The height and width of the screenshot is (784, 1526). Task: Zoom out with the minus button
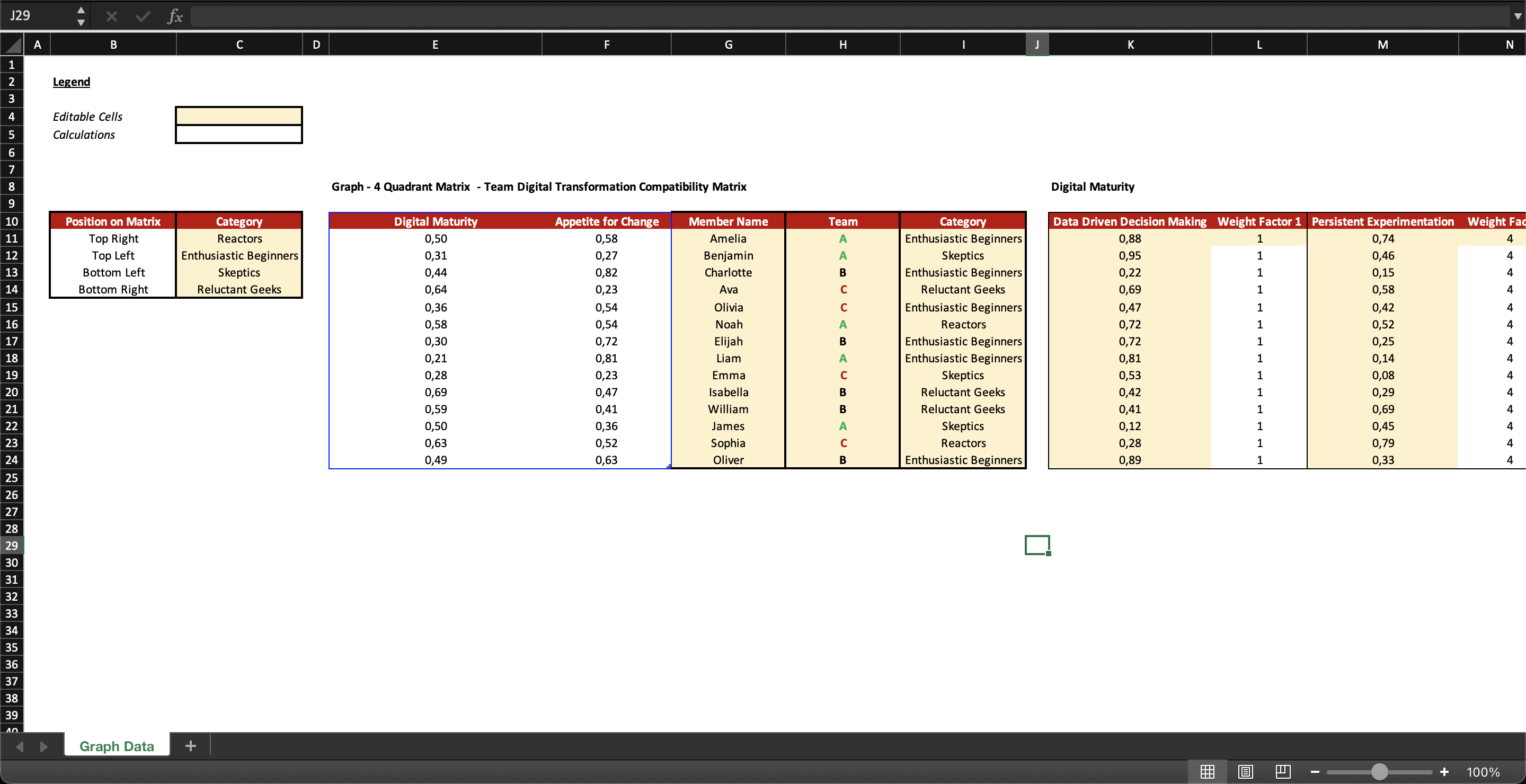(1315, 772)
